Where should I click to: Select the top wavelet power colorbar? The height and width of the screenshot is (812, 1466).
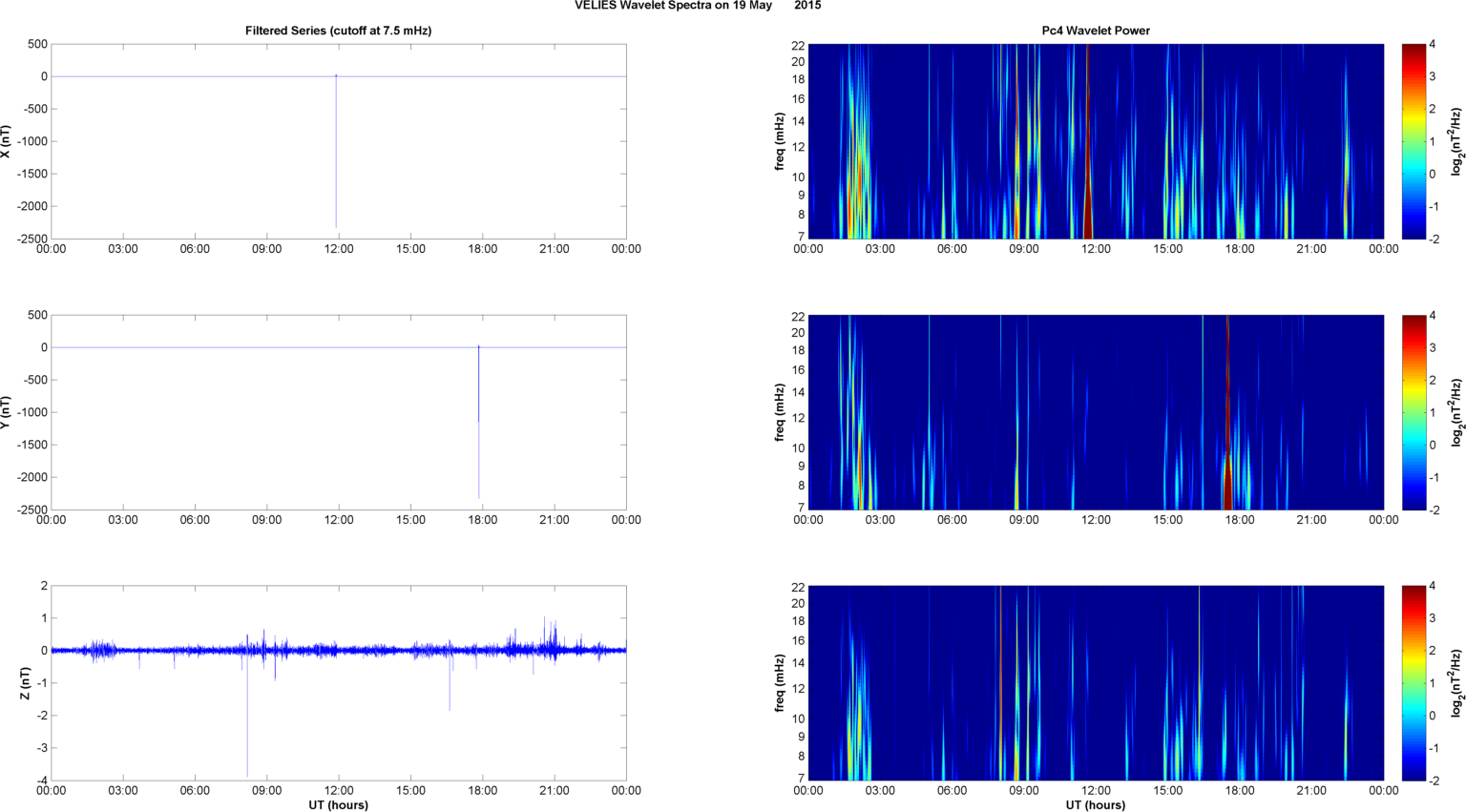coord(1414,141)
